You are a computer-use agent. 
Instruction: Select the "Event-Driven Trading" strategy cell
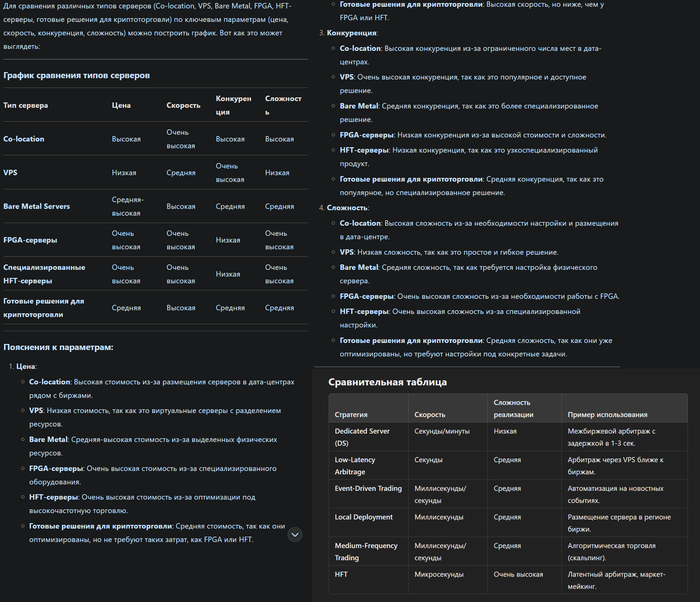pos(369,489)
